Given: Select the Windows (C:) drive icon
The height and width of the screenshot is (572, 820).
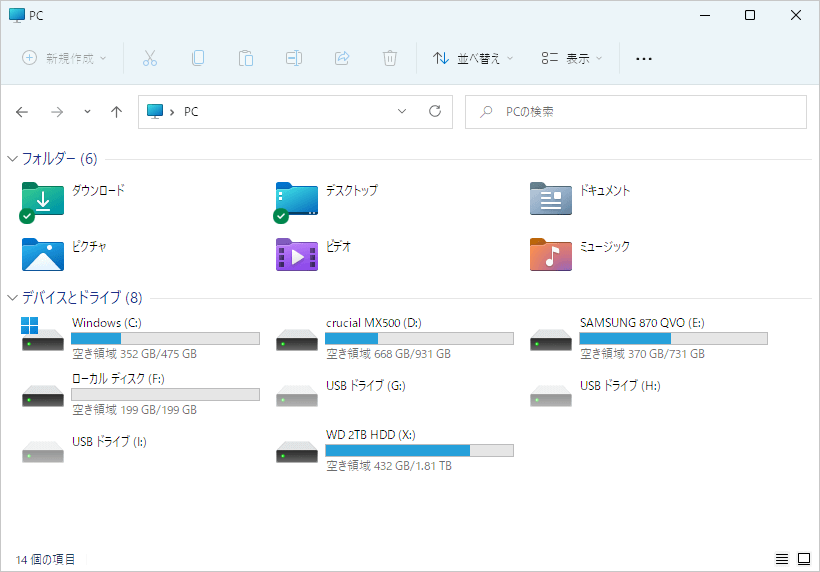Looking at the screenshot, I should click(x=42, y=334).
